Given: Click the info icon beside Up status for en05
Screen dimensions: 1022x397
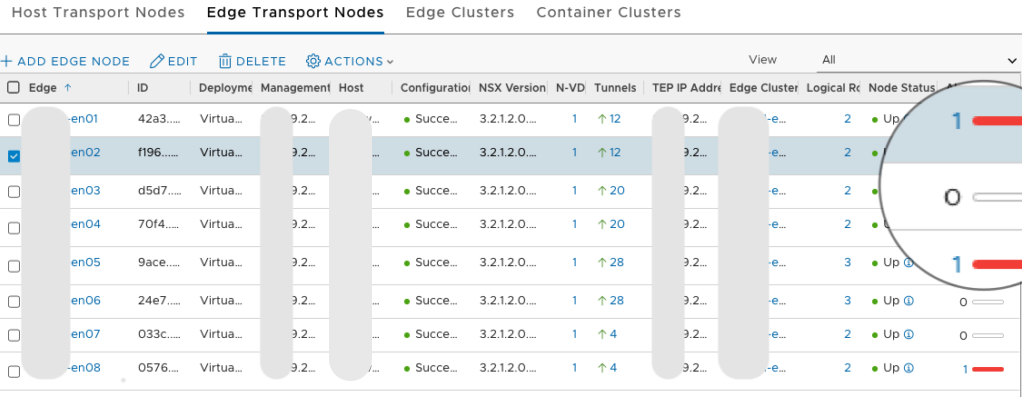Looking at the screenshot, I should click(x=909, y=262).
